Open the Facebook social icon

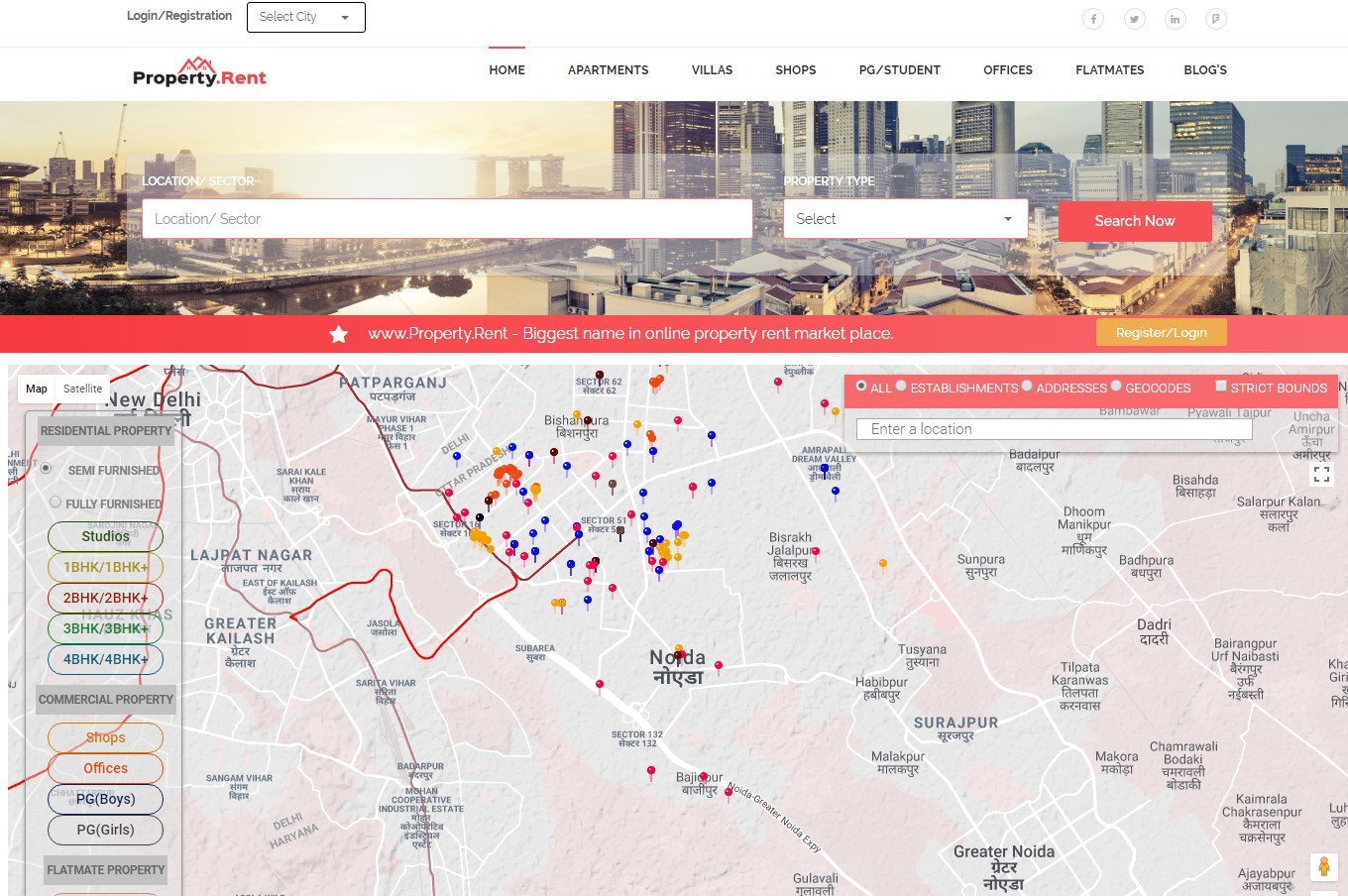(x=1093, y=19)
